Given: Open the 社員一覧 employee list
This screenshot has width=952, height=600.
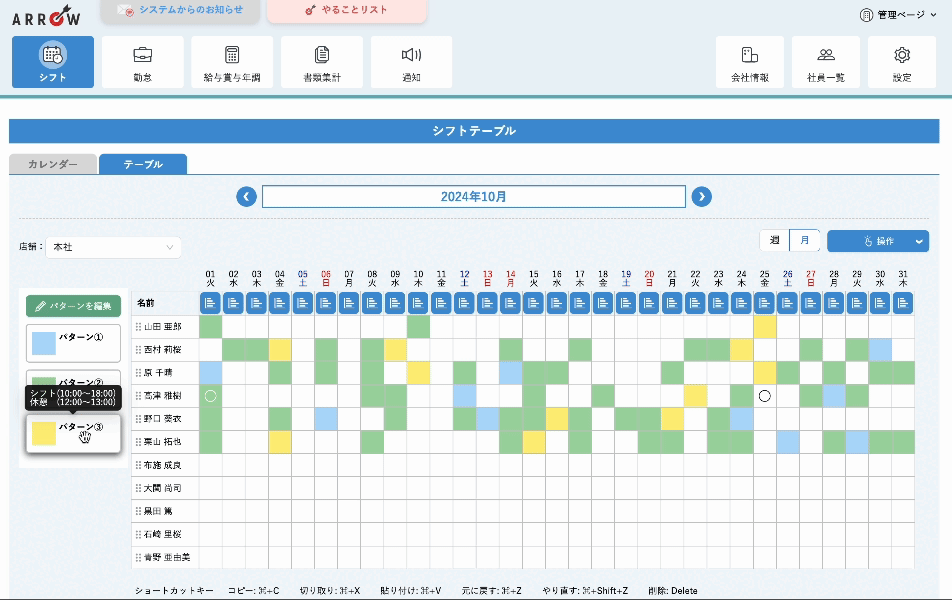Looking at the screenshot, I should click(825, 62).
